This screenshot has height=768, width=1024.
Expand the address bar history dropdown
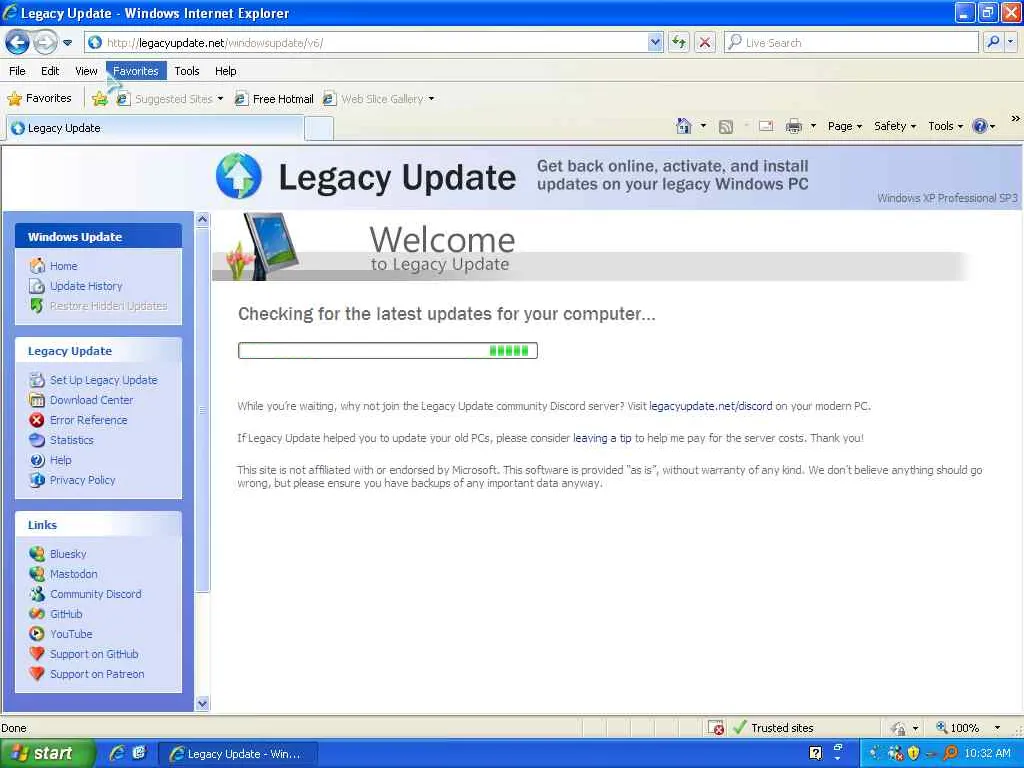point(655,43)
